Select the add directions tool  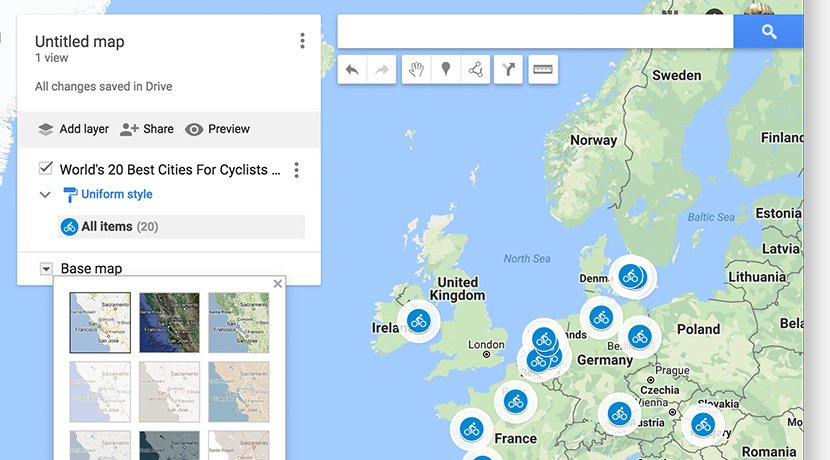click(x=509, y=69)
